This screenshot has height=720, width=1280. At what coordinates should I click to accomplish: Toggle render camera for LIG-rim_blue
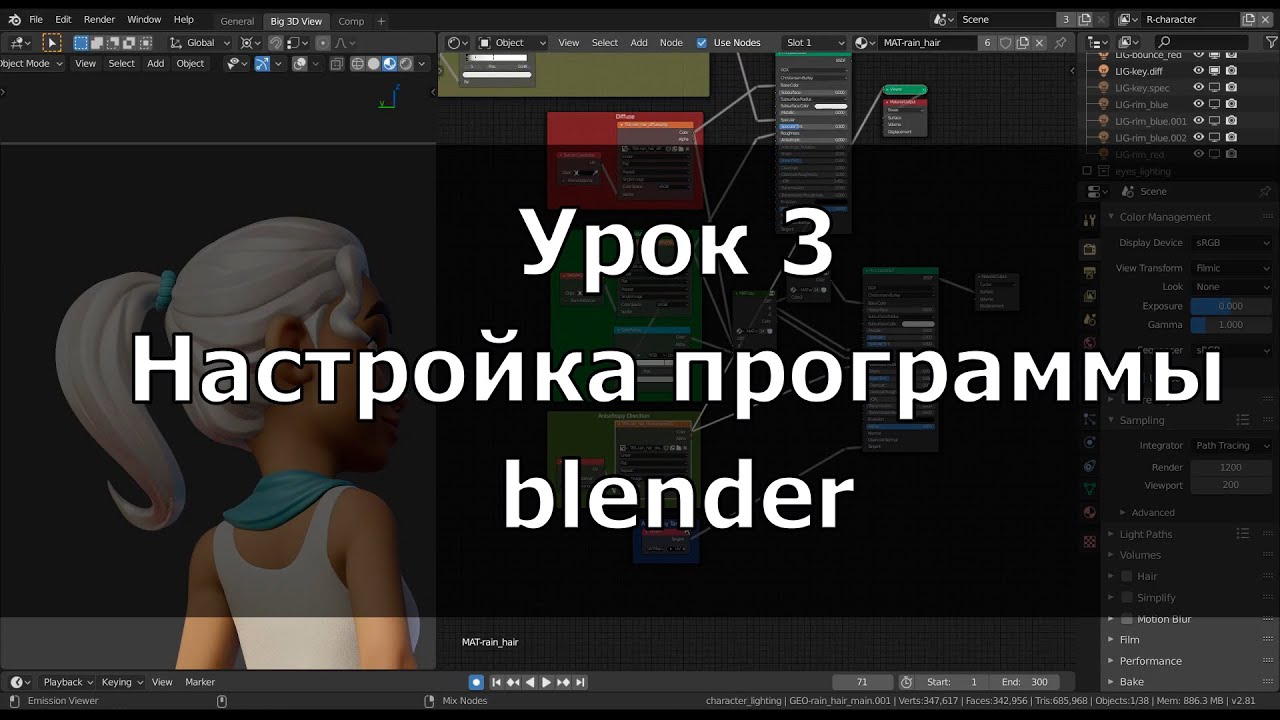pos(1231,104)
